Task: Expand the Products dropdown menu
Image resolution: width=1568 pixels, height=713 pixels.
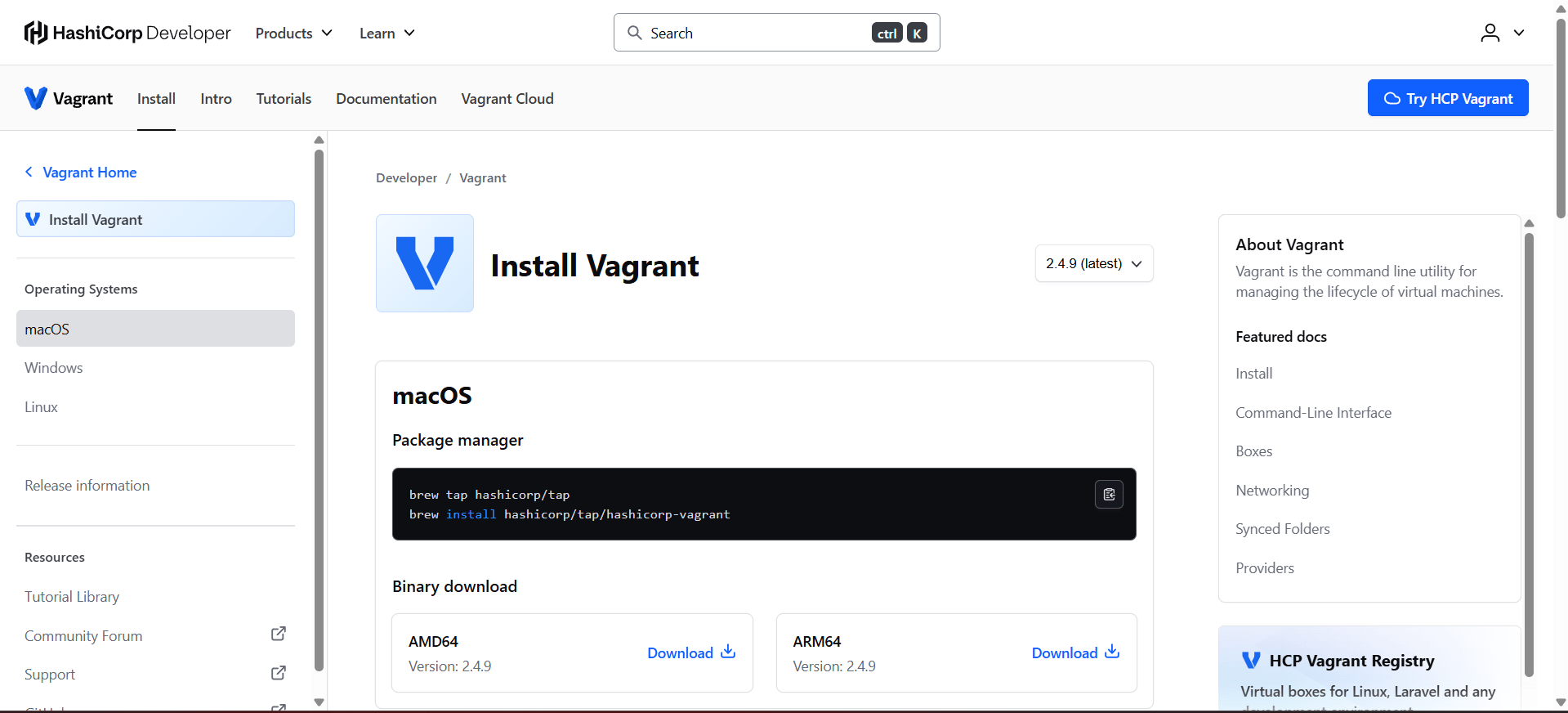Action: (294, 33)
